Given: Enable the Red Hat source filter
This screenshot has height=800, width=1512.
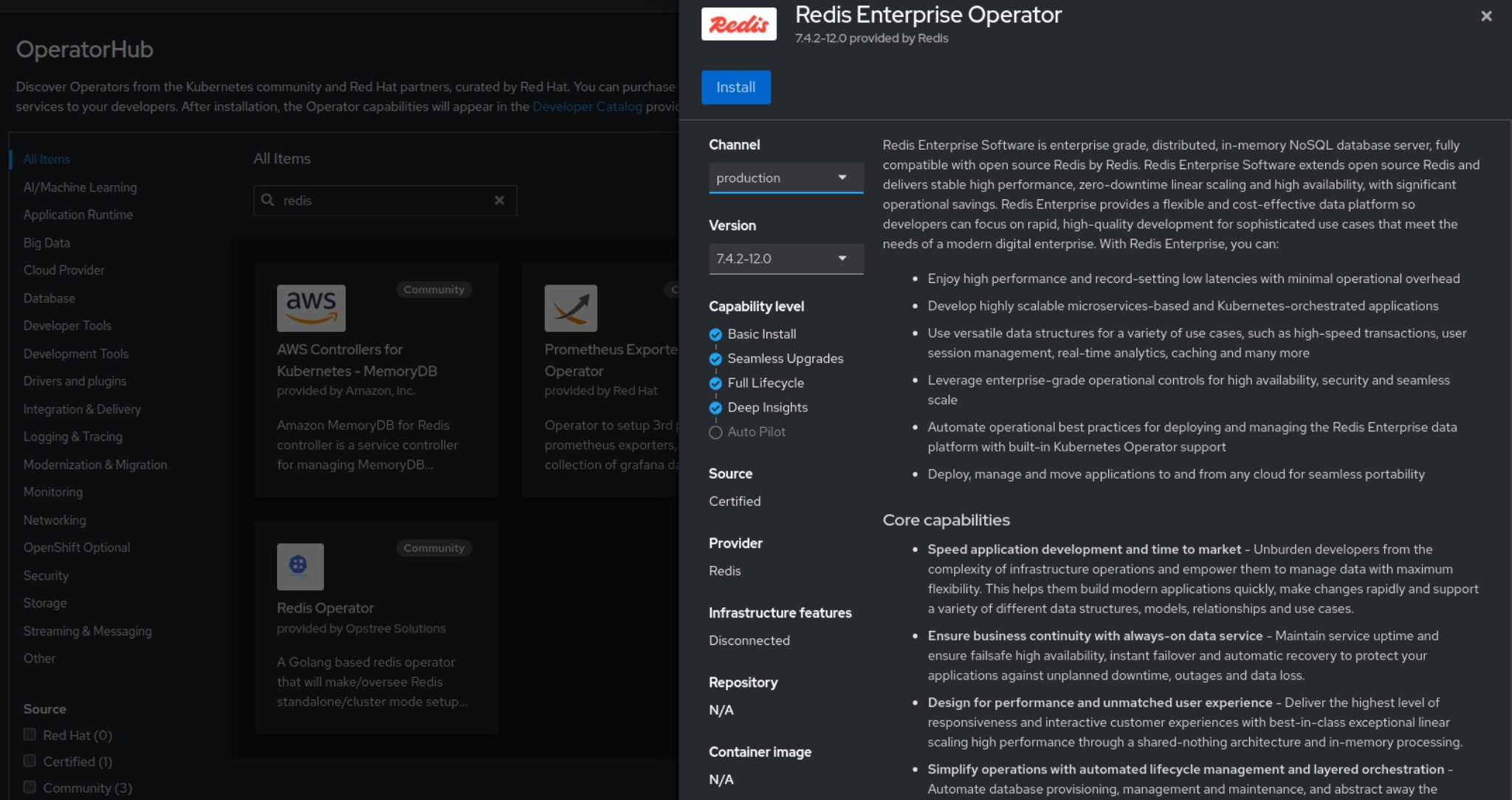Looking at the screenshot, I should (x=30, y=734).
